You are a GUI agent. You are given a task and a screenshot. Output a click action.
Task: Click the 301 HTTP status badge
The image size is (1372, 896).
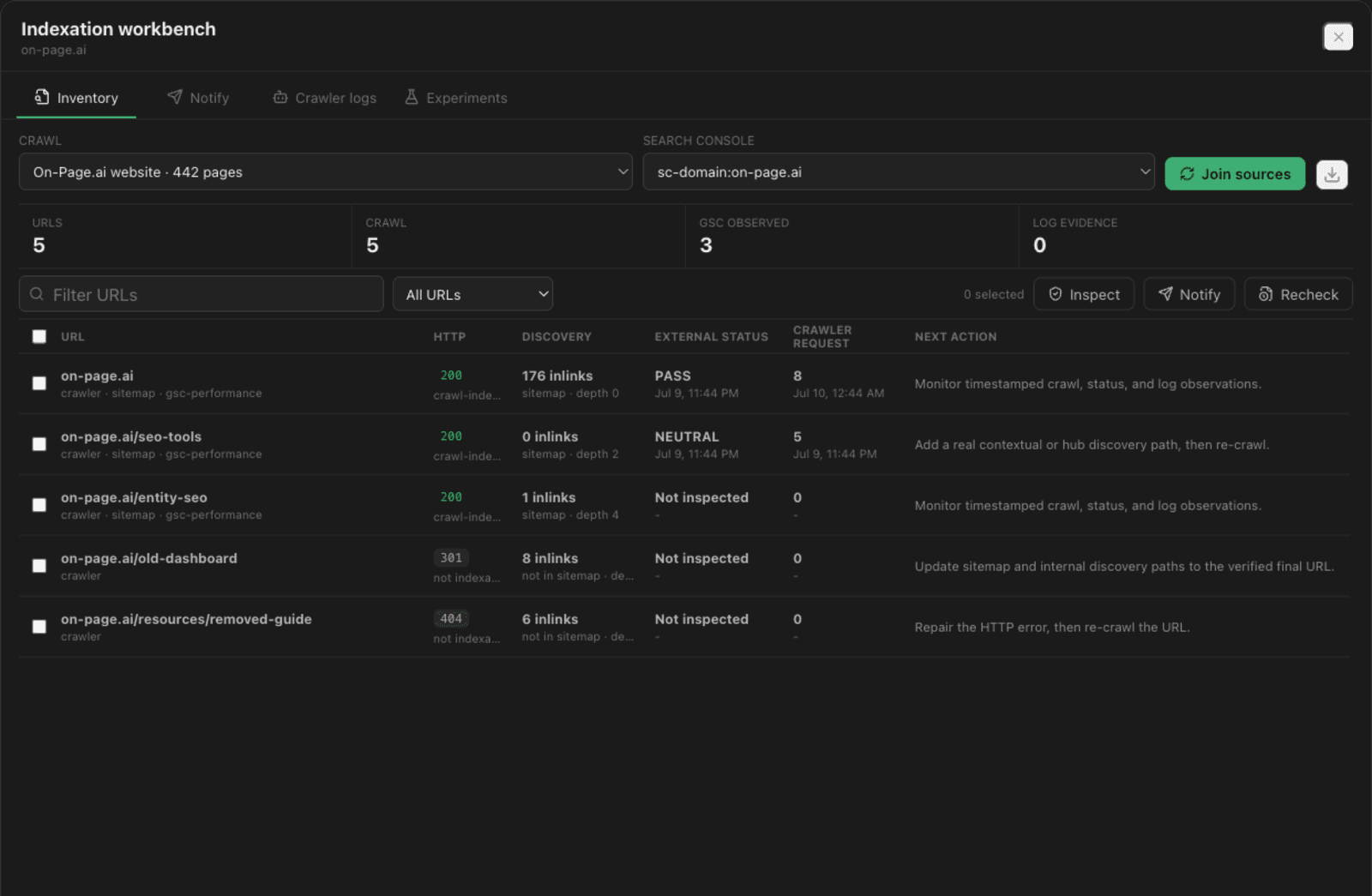451,557
